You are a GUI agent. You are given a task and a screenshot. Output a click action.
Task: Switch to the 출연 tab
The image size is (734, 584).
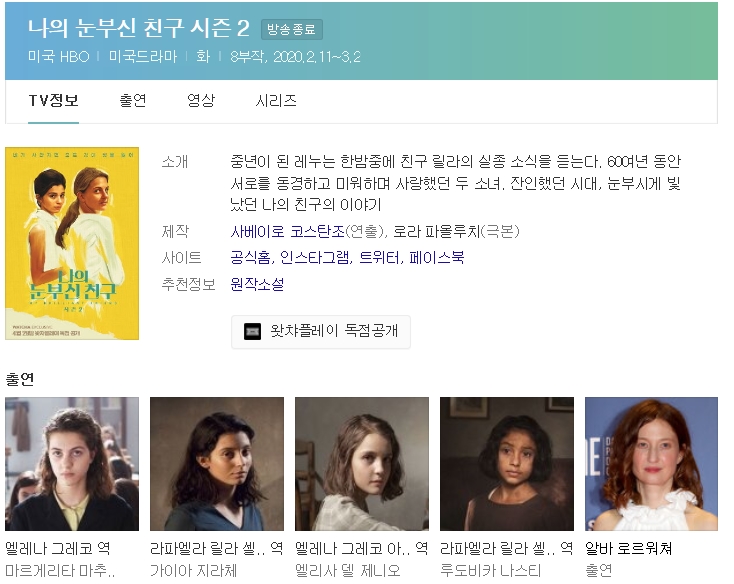pos(133,101)
